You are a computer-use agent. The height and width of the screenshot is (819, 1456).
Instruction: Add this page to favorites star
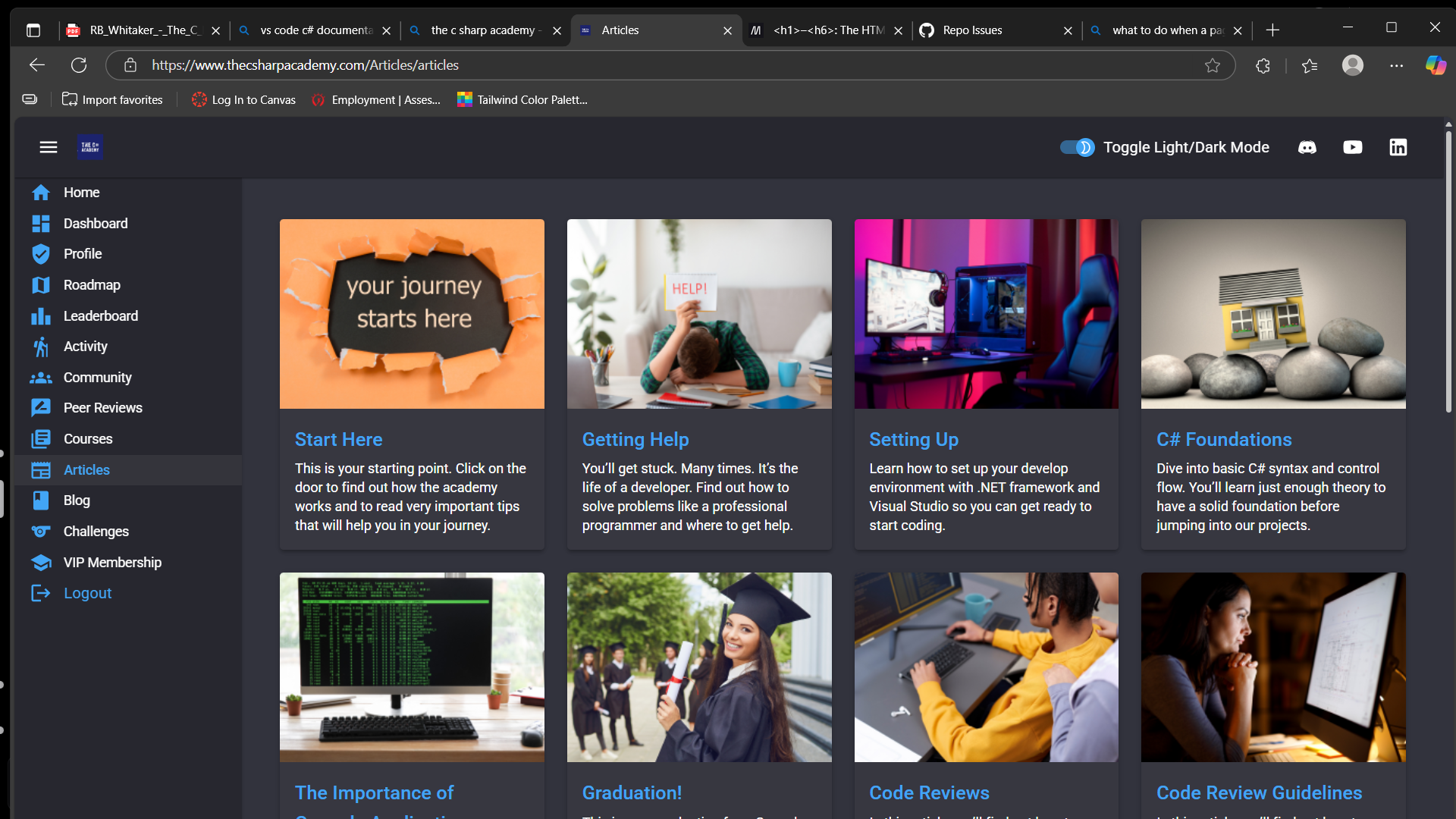point(1212,65)
